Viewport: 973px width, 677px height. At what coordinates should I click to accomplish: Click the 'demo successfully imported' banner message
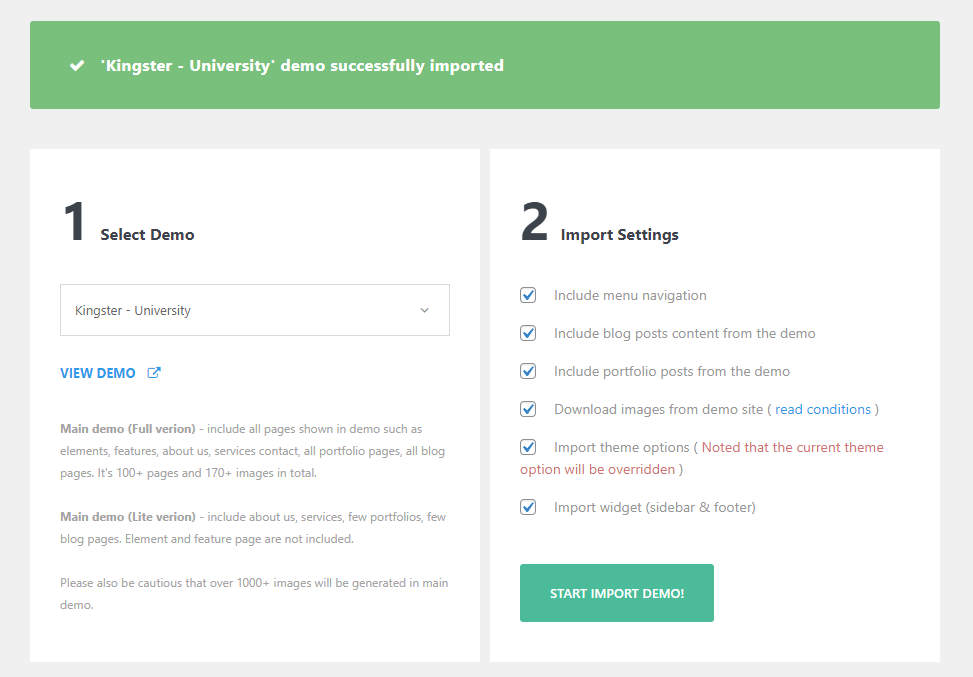[302, 65]
